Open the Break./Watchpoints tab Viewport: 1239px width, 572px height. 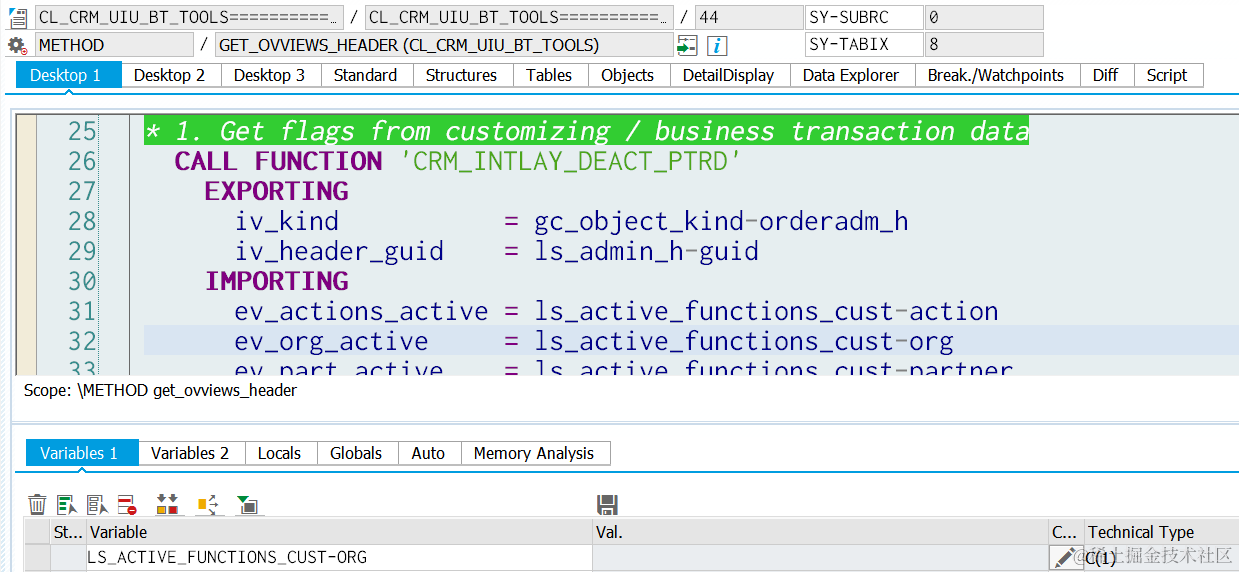pyautogui.click(x=996, y=75)
